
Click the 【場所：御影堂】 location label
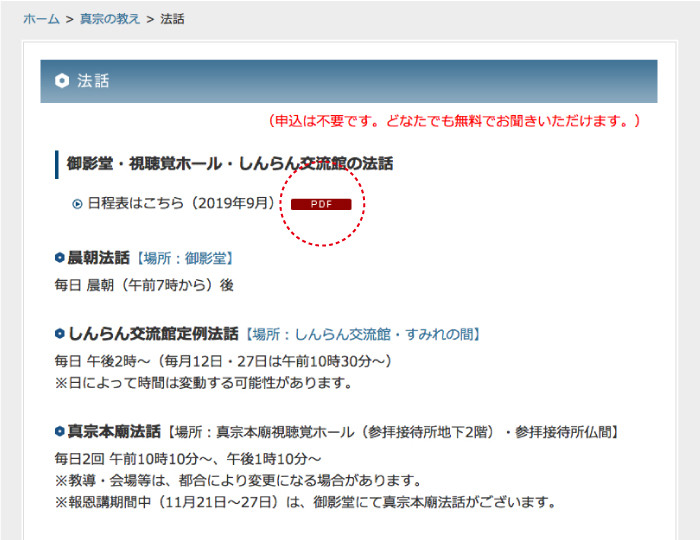183,259
